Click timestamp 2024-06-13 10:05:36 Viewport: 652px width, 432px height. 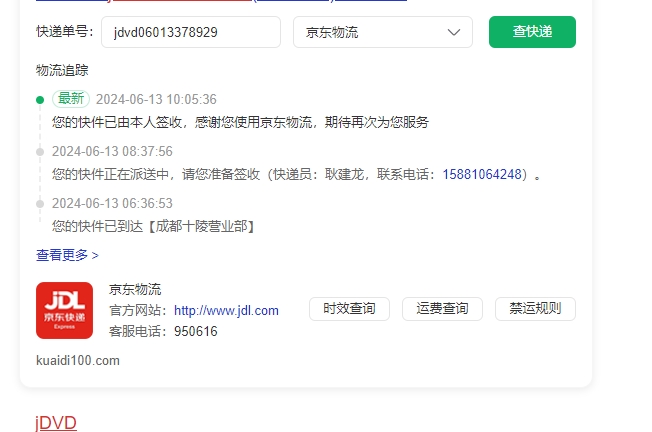click(x=156, y=99)
